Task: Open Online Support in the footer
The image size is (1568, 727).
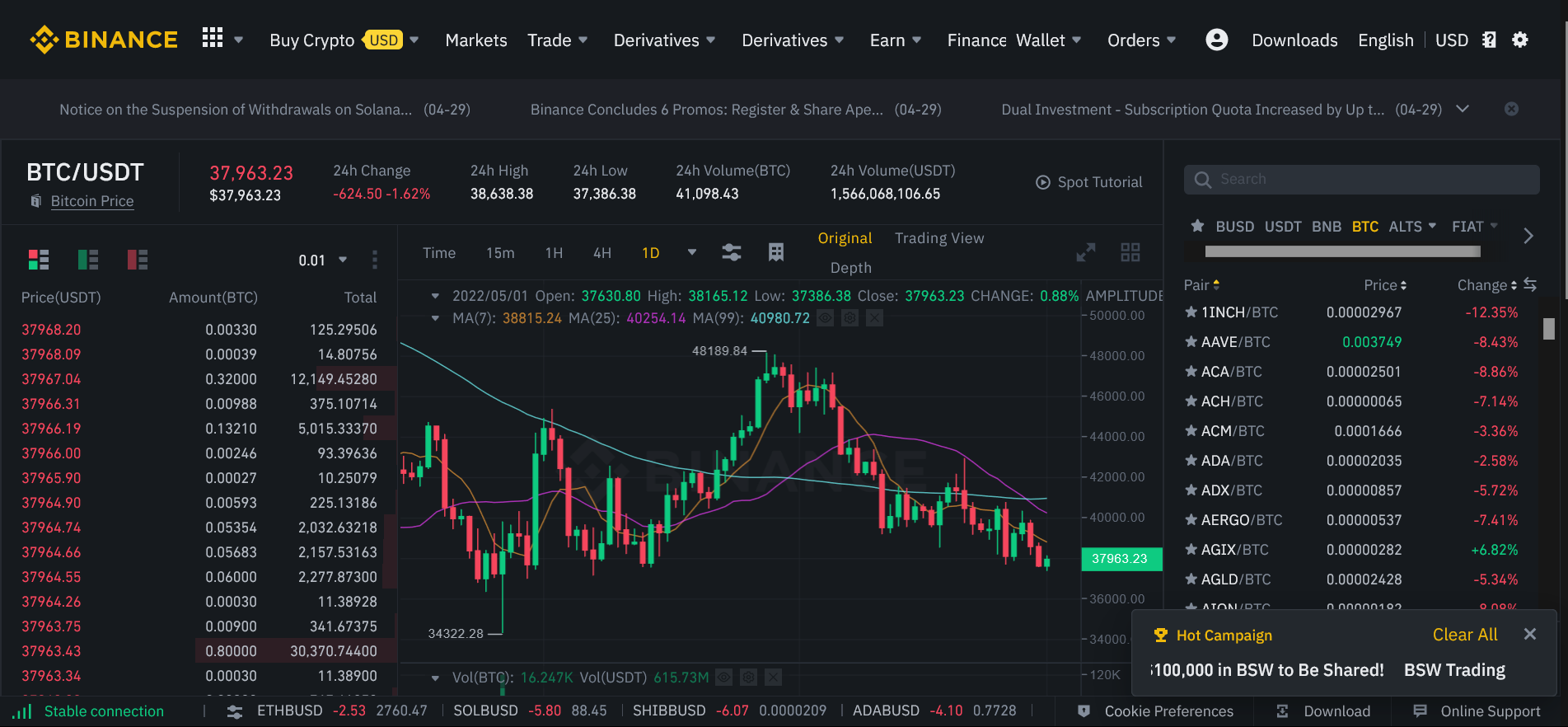Action: 1477,711
